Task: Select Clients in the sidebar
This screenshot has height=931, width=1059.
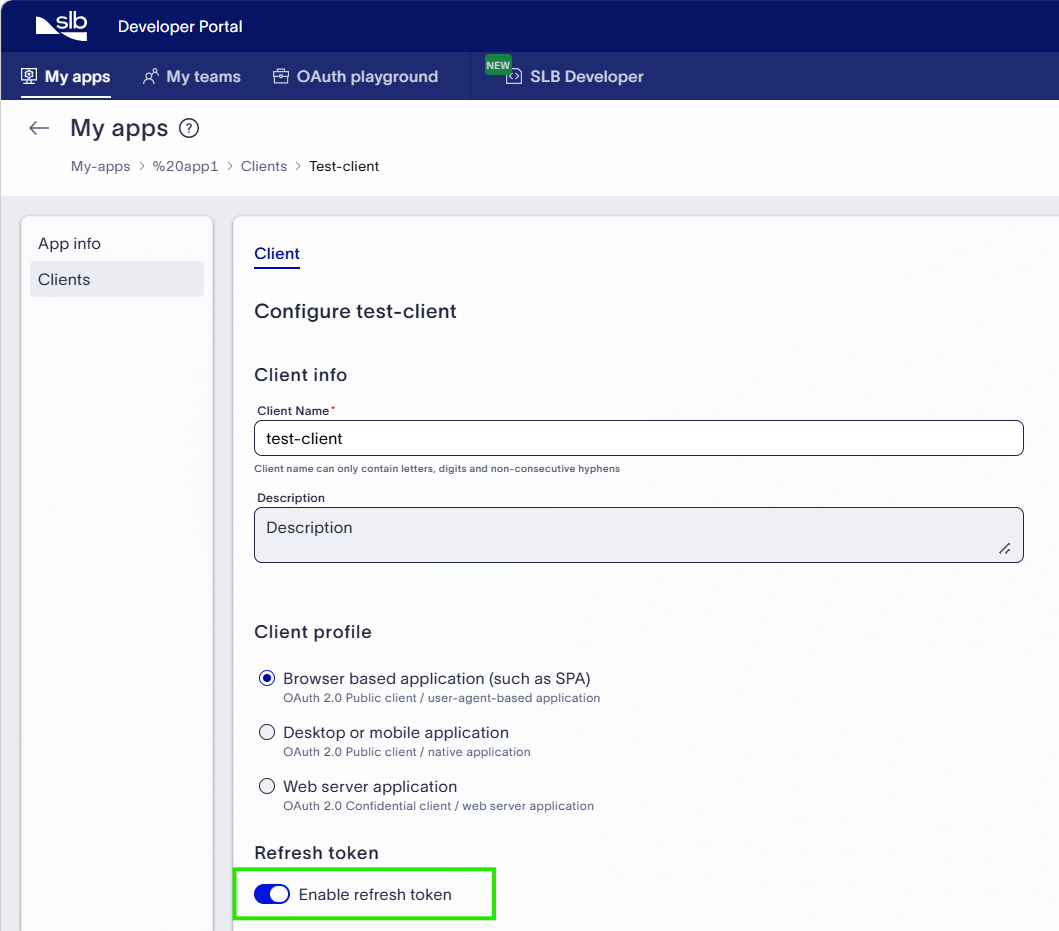Action: pos(117,279)
